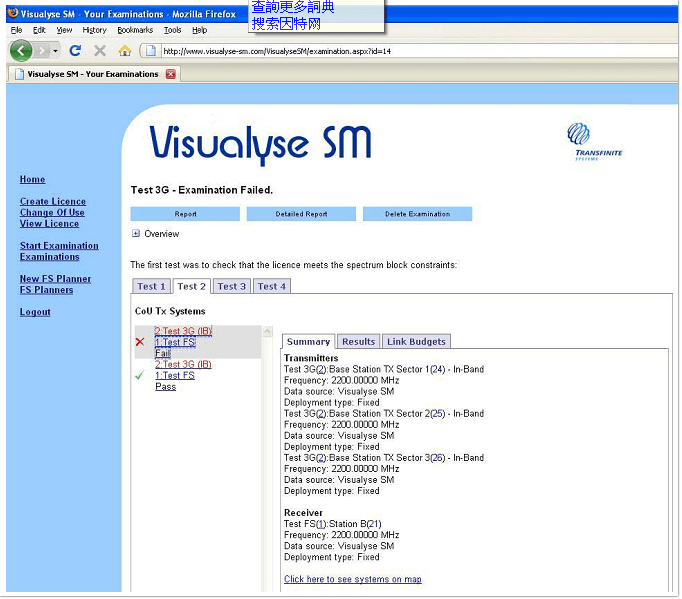The height and width of the screenshot is (599, 682).
Task: Open the Create Licence link
Action: [53, 202]
